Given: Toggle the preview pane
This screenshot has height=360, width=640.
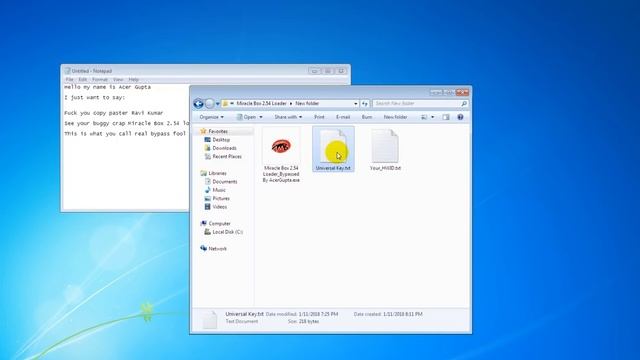Looking at the screenshot, I should pyautogui.click(x=446, y=117).
